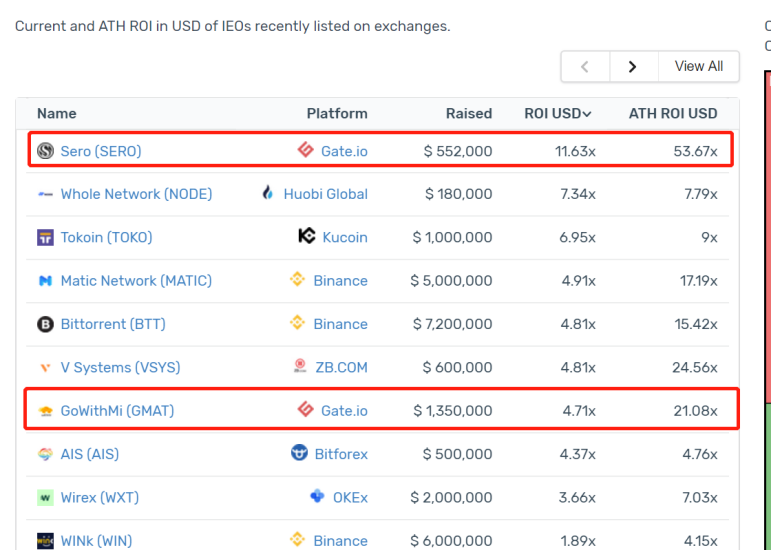The height and width of the screenshot is (550, 771).
Task: Select the $ 552,000 raised value
Action: 458,151
